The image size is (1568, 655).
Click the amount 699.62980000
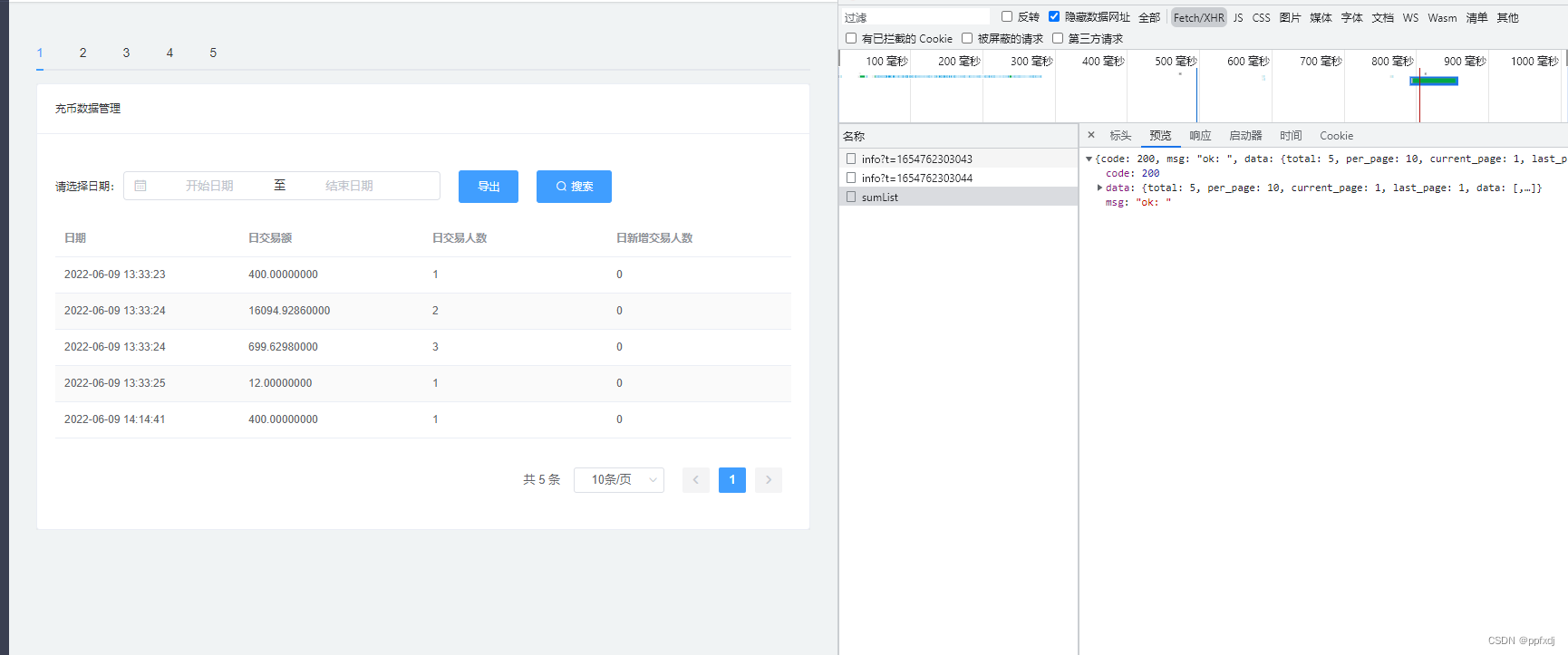coord(283,347)
